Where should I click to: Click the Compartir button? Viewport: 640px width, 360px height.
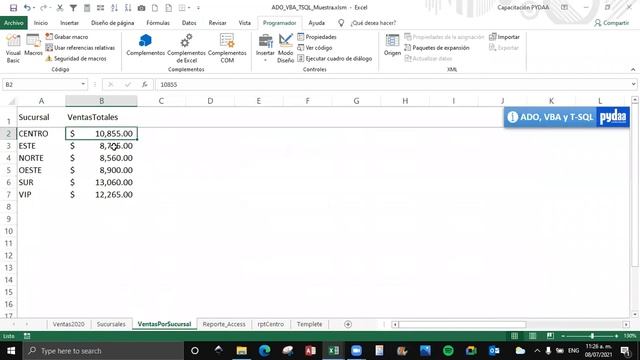pos(611,23)
